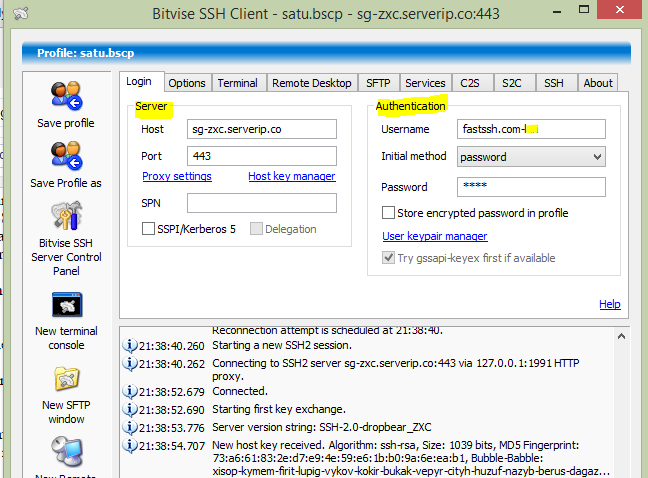Open the Services tab

[x=426, y=83]
